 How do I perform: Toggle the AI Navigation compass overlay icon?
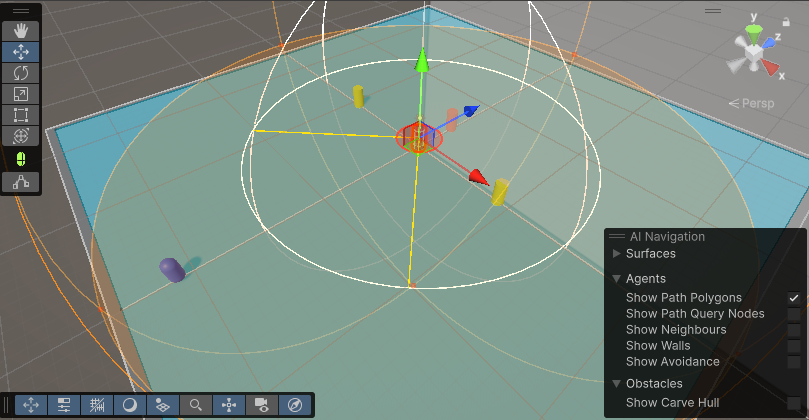click(295, 405)
